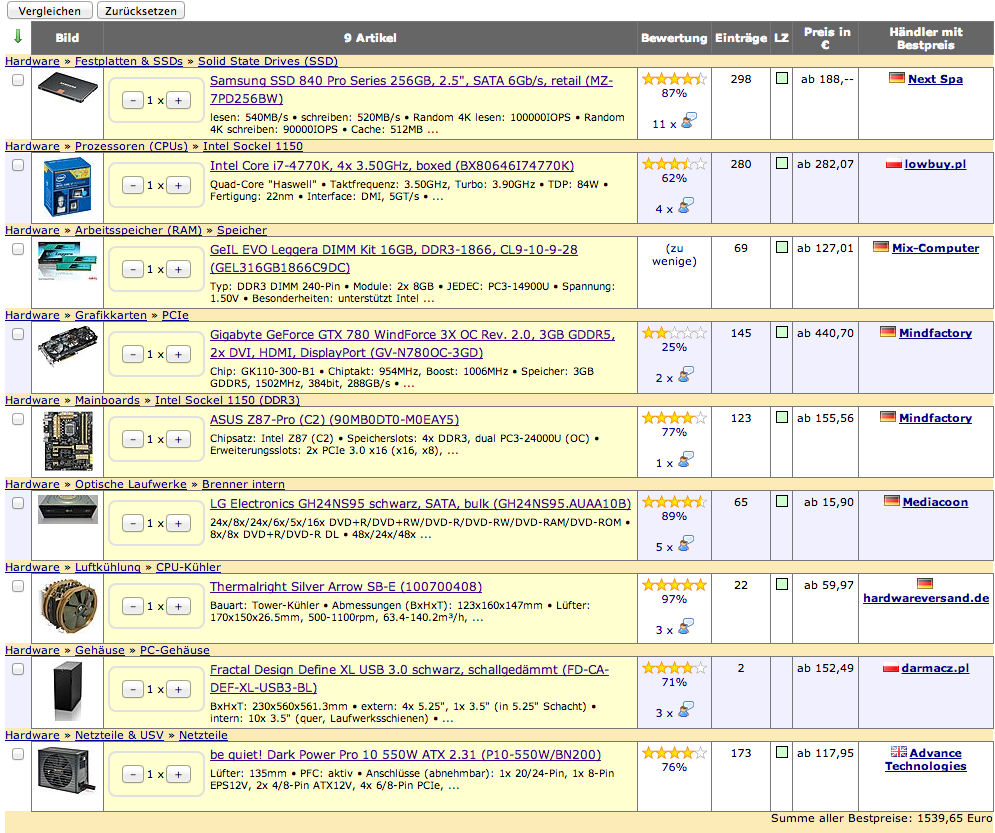Screen dimensions: 995x833
Task: Open be quiet! Dark Power Pro 10 product link
Action: [405, 754]
